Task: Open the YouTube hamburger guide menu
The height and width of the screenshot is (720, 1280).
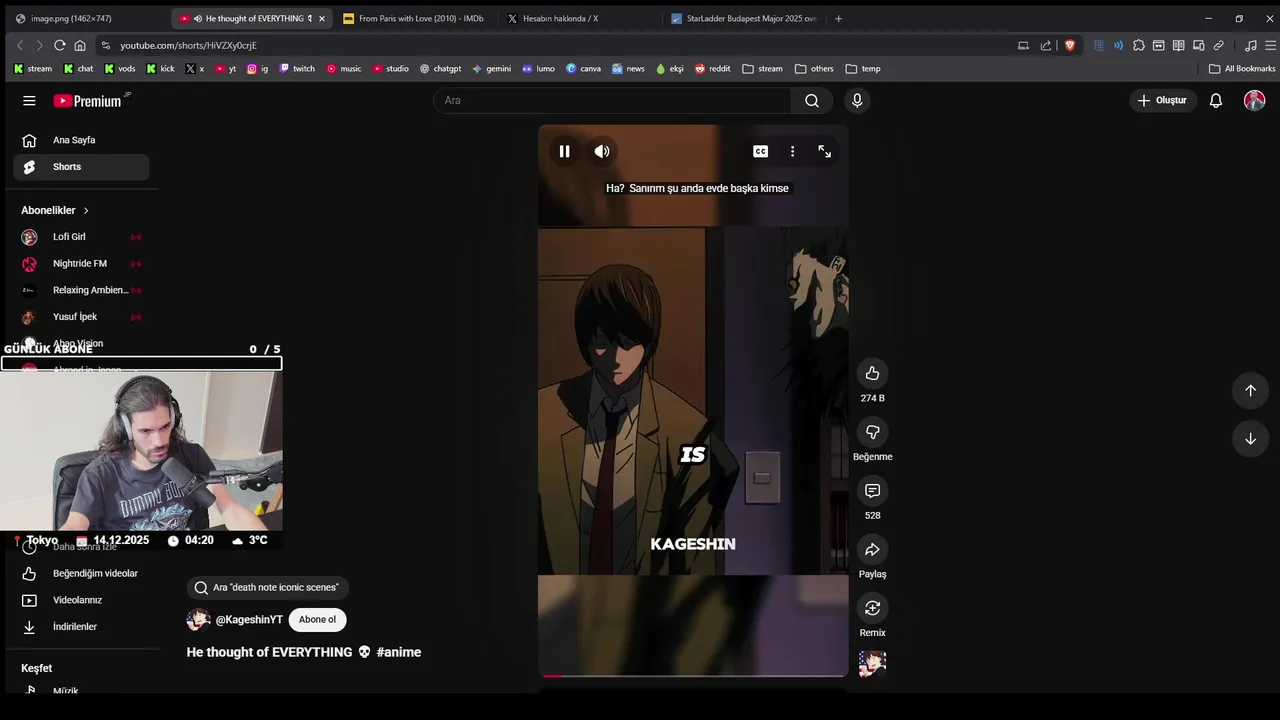Action: click(29, 100)
